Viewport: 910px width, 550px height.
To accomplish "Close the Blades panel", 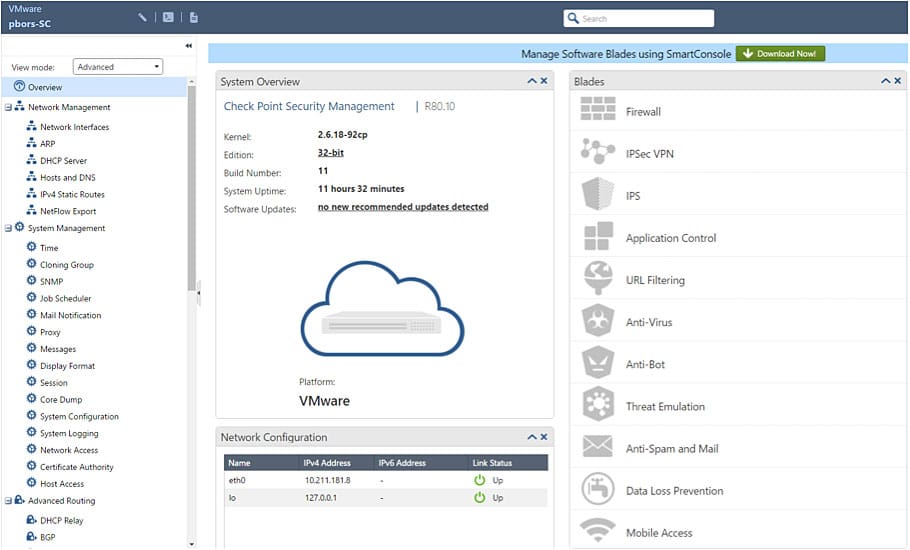I will (x=898, y=81).
